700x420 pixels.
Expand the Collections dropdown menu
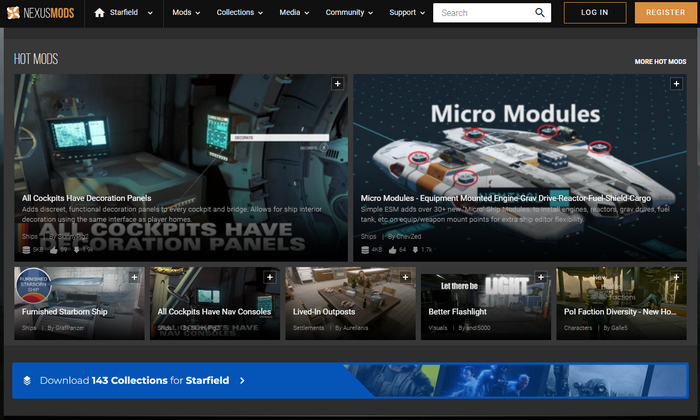[x=241, y=13]
